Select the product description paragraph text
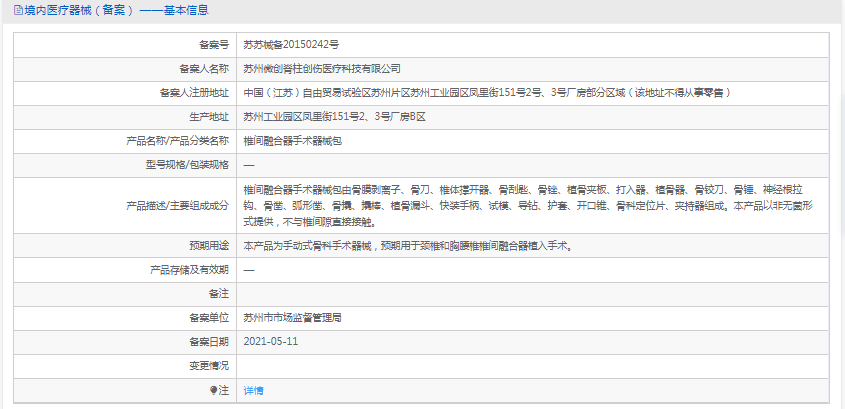The height and width of the screenshot is (409, 845). [528, 205]
